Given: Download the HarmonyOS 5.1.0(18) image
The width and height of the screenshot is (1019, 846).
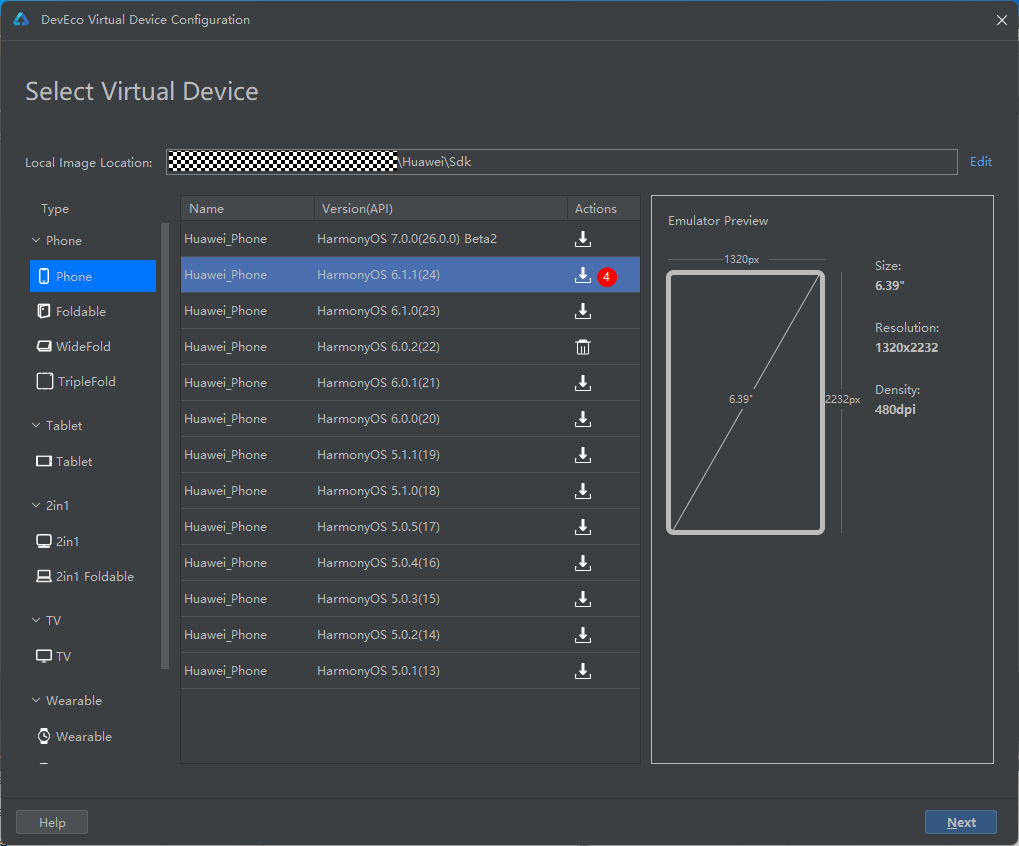Looking at the screenshot, I should coord(583,491).
